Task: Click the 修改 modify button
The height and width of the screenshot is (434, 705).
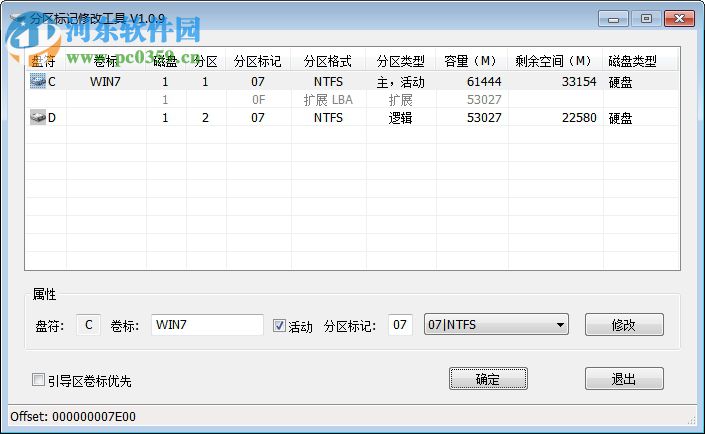Action: coord(624,325)
